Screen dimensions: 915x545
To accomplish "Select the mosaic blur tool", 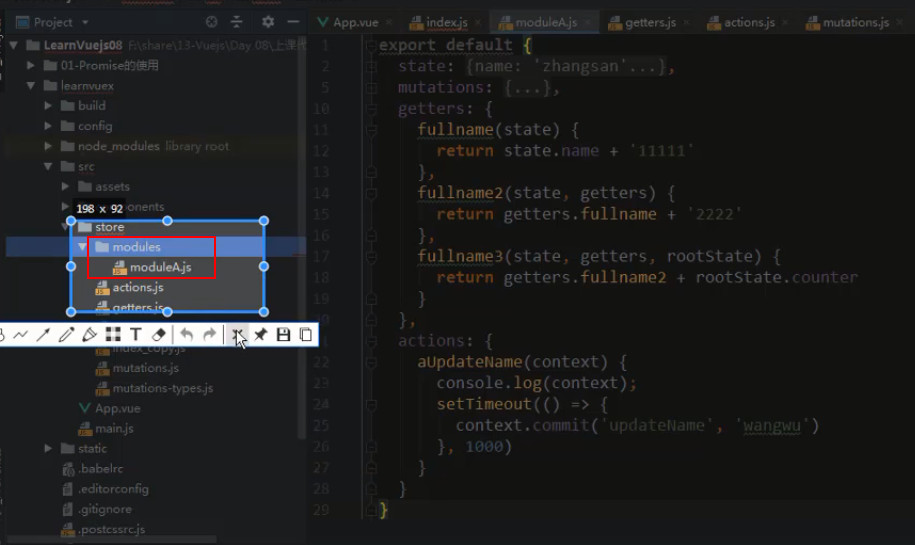I will [113, 334].
